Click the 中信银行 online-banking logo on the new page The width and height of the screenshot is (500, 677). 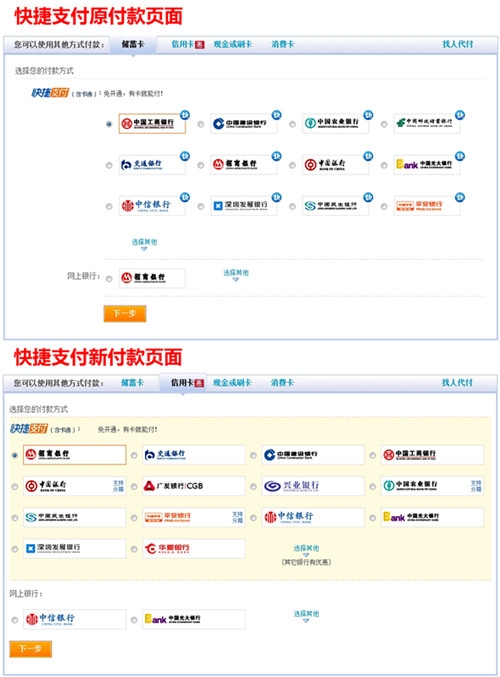tap(74, 619)
